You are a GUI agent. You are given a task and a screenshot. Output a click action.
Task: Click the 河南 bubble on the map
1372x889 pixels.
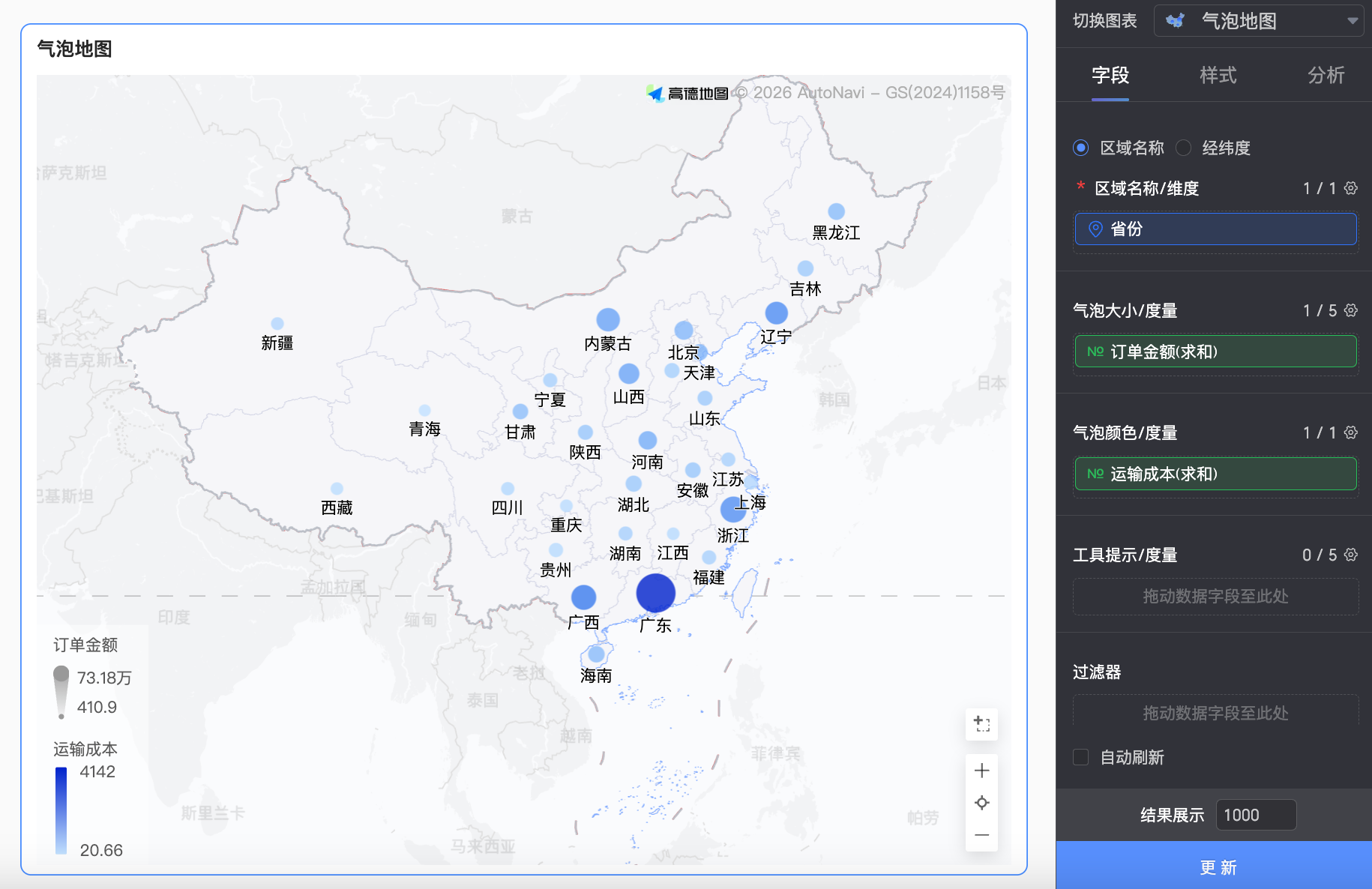pos(648,440)
